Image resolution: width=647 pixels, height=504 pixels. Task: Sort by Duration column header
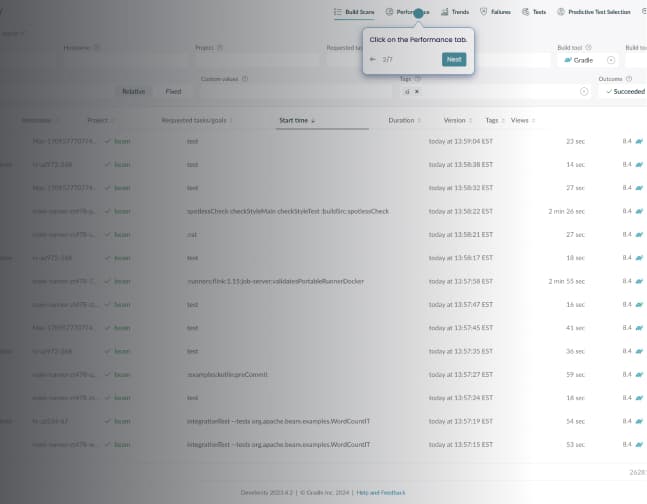pos(402,120)
